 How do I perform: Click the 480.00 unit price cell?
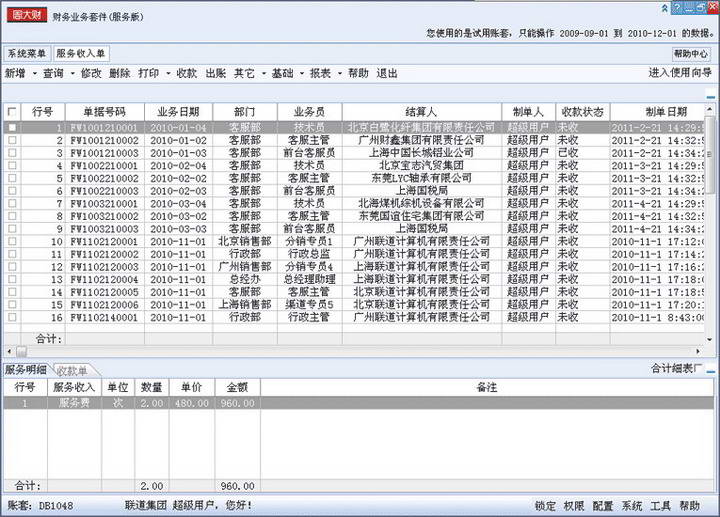191,403
